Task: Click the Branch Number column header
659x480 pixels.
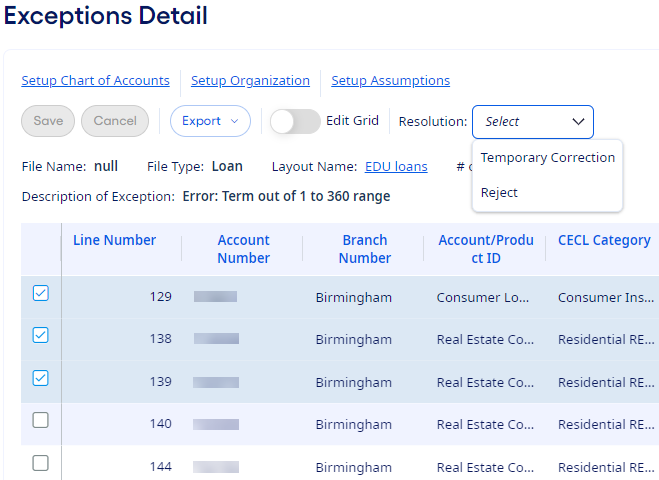Action: tap(364, 249)
